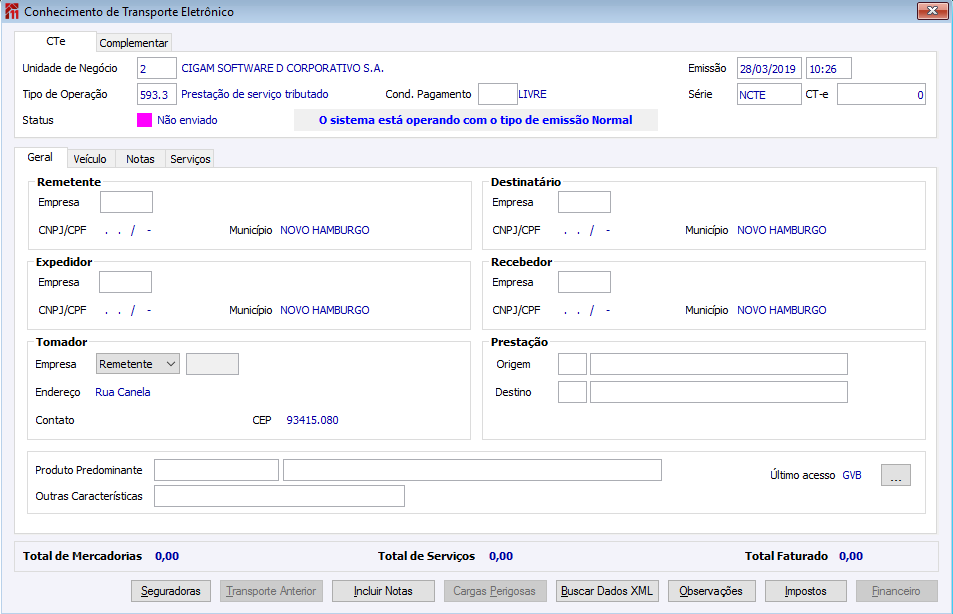Click the Unidade de Negócio field
953x614 pixels.
pyautogui.click(x=157, y=68)
